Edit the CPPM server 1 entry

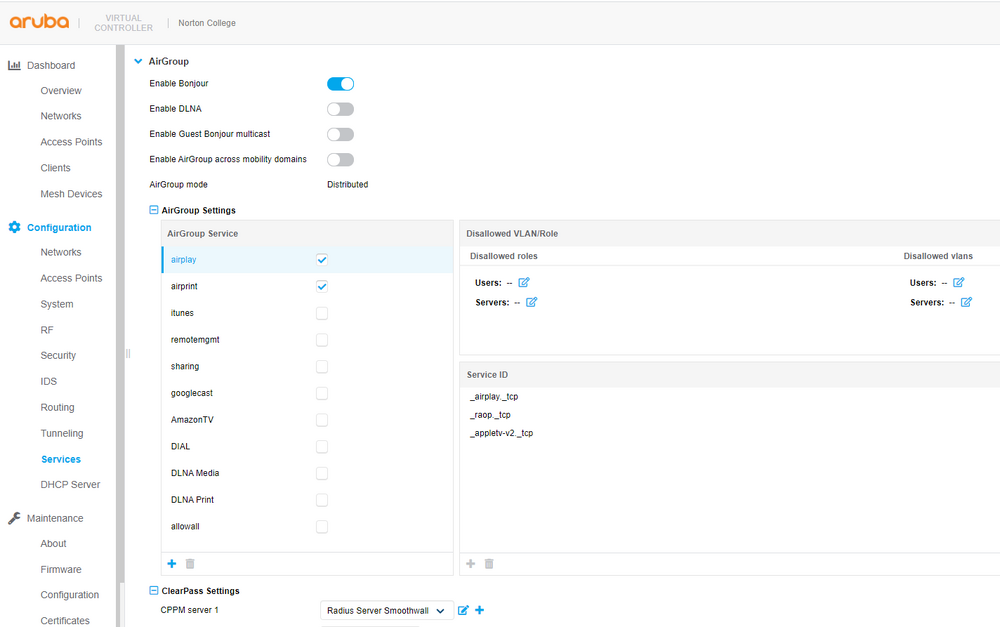coord(463,610)
